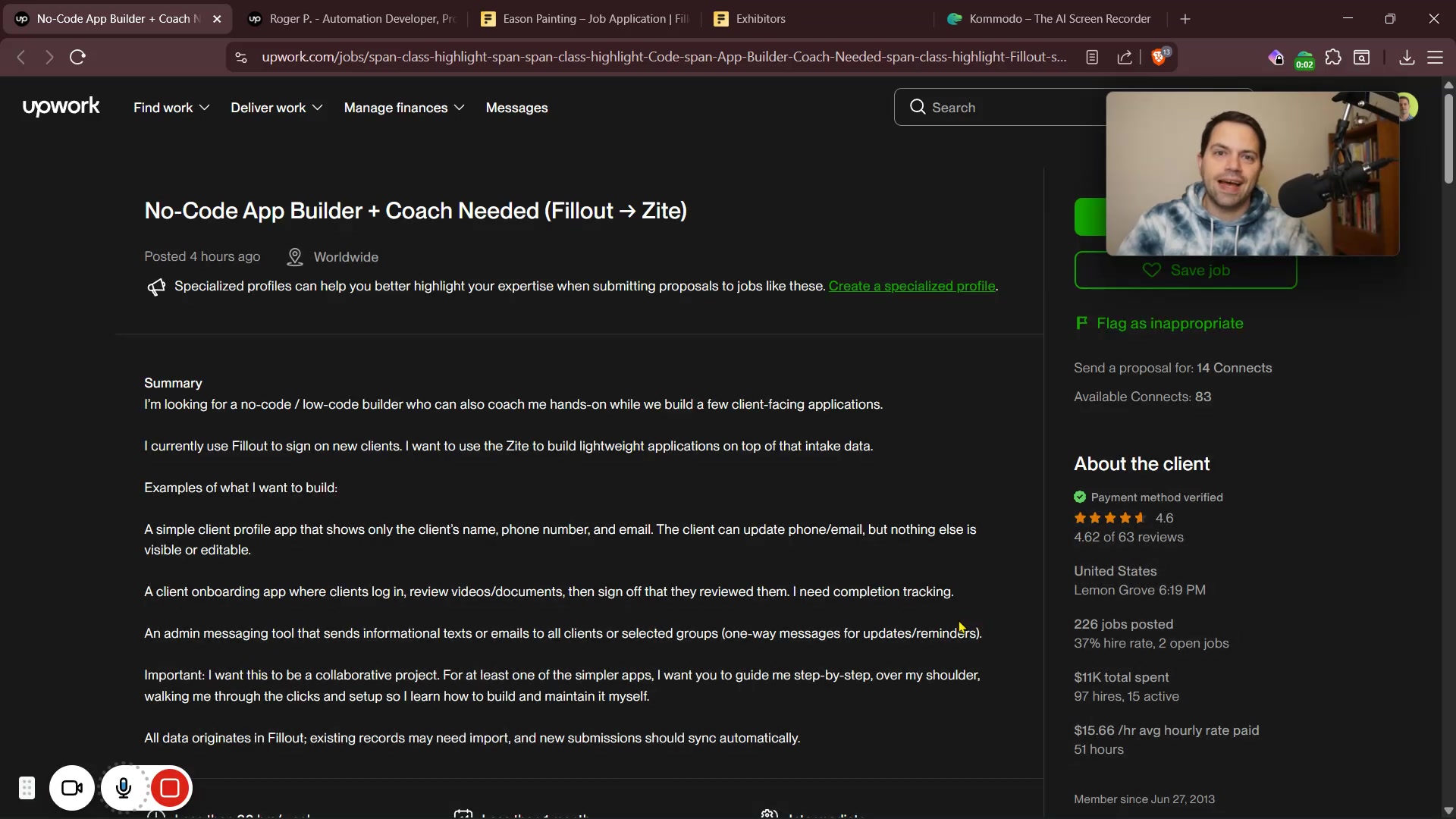Image resolution: width=1456 pixels, height=819 pixels.
Task: Click the share page icon
Action: [x=1125, y=57]
